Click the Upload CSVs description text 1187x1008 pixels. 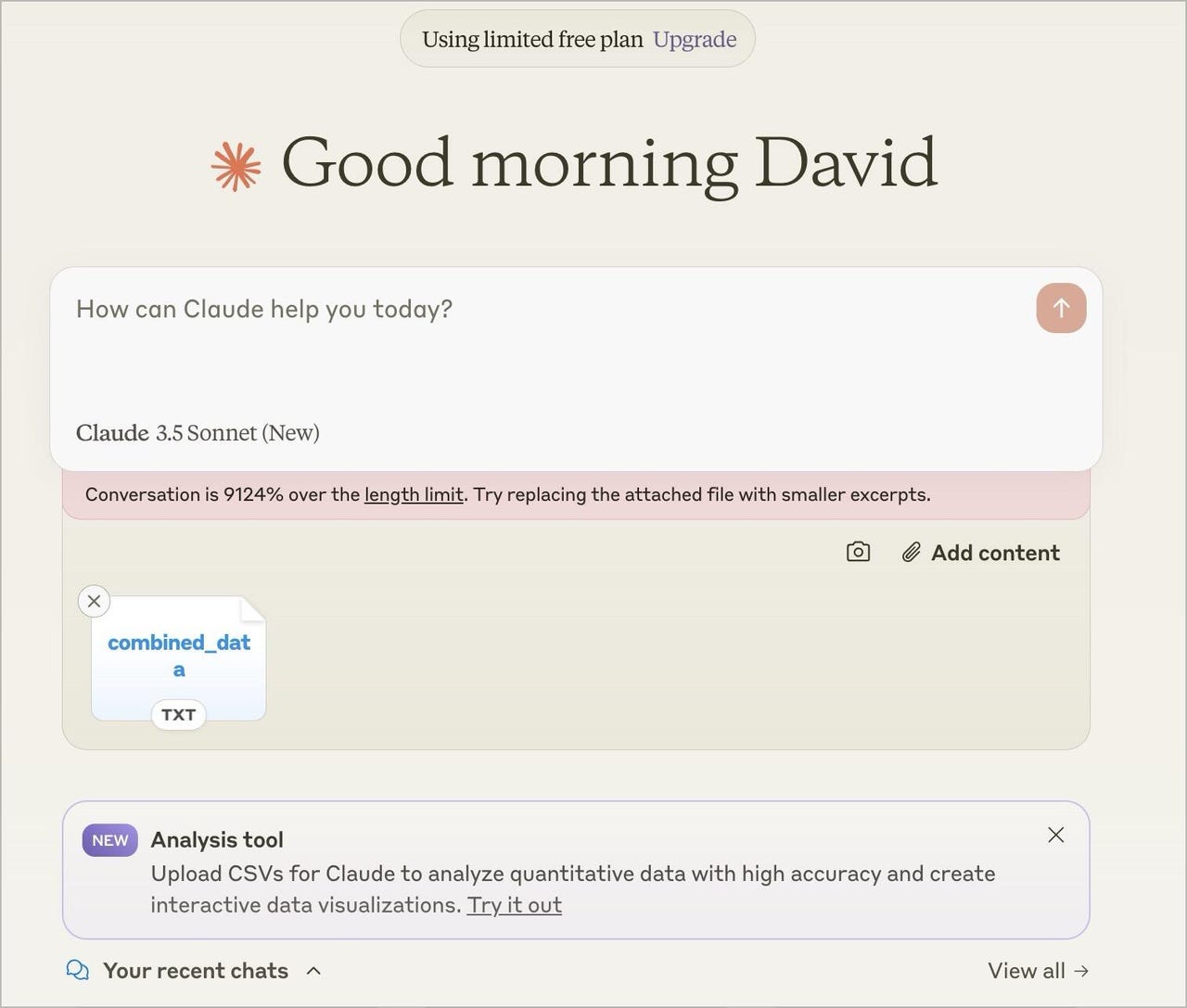pyautogui.click(x=573, y=889)
